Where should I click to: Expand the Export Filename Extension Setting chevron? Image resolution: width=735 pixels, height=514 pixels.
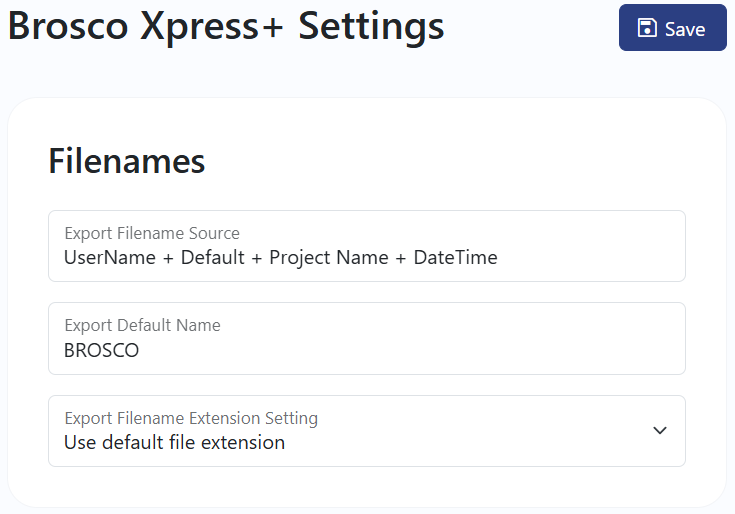660,430
